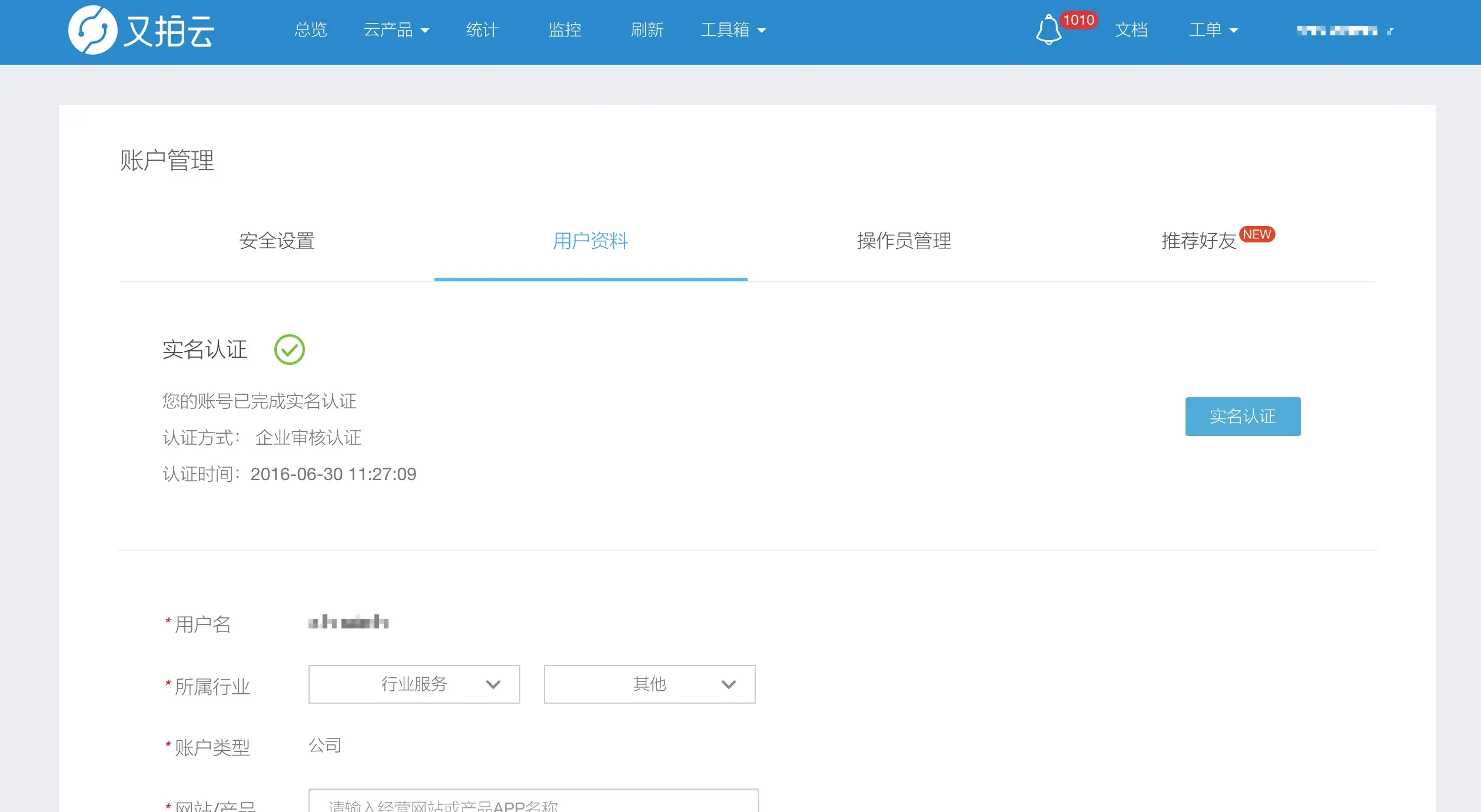Open the 其他 sub-industry dropdown
The height and width of the screenshot is (812, 1481).
point(649,684)
